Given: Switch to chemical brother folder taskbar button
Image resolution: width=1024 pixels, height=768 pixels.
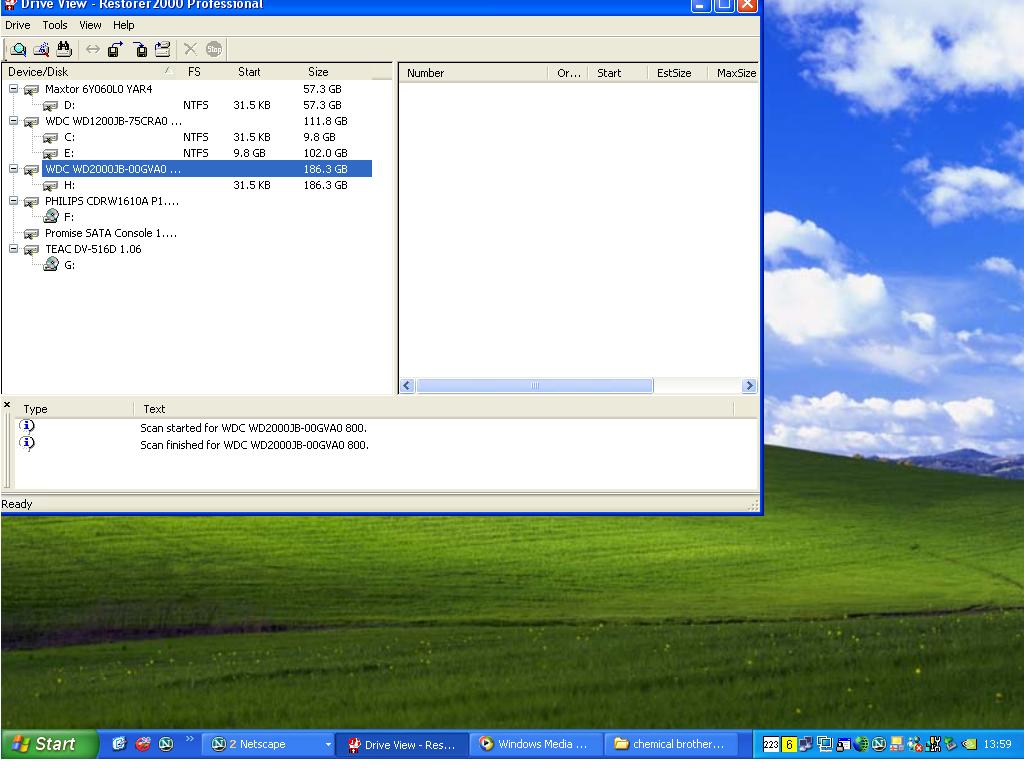Looking at the screenshot, I should coord(671,744).
